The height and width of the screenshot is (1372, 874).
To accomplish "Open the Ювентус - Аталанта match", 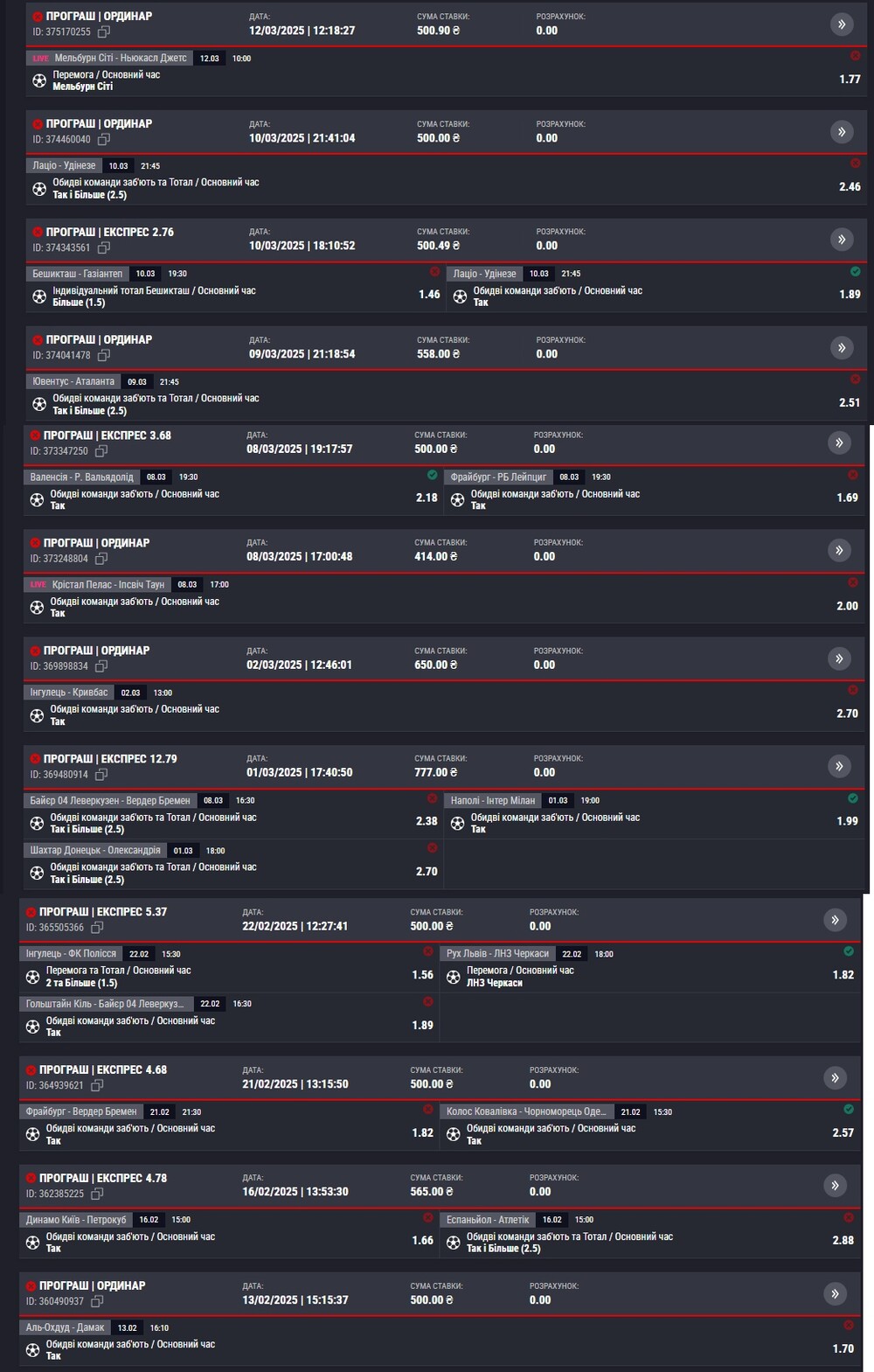I will (x=73, y=381).
